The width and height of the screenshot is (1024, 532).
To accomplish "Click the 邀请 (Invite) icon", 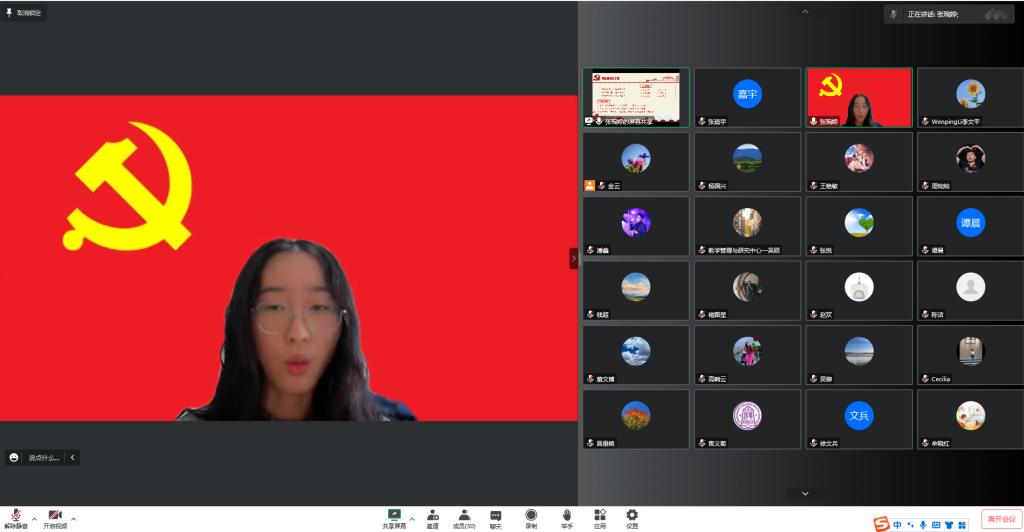I will [432, 515].
